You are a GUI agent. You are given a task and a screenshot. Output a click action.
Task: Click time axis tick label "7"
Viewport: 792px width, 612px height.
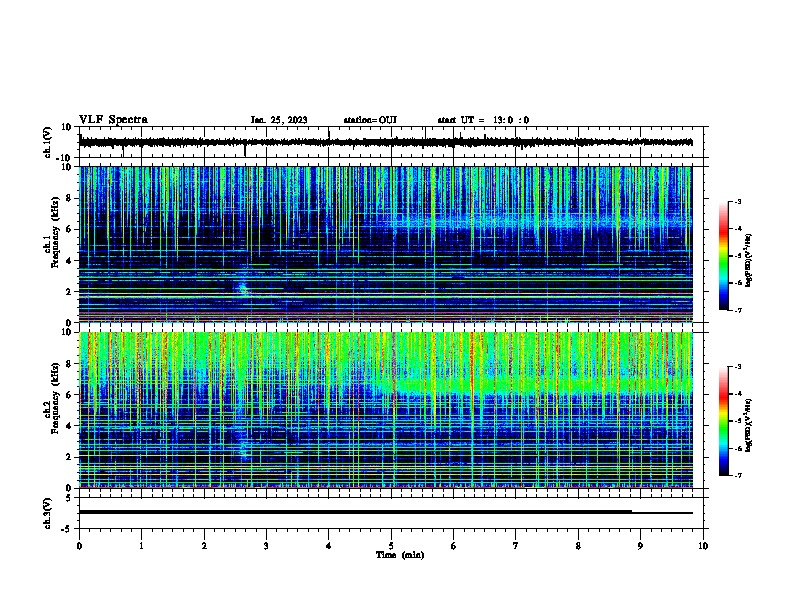point(516,546)
